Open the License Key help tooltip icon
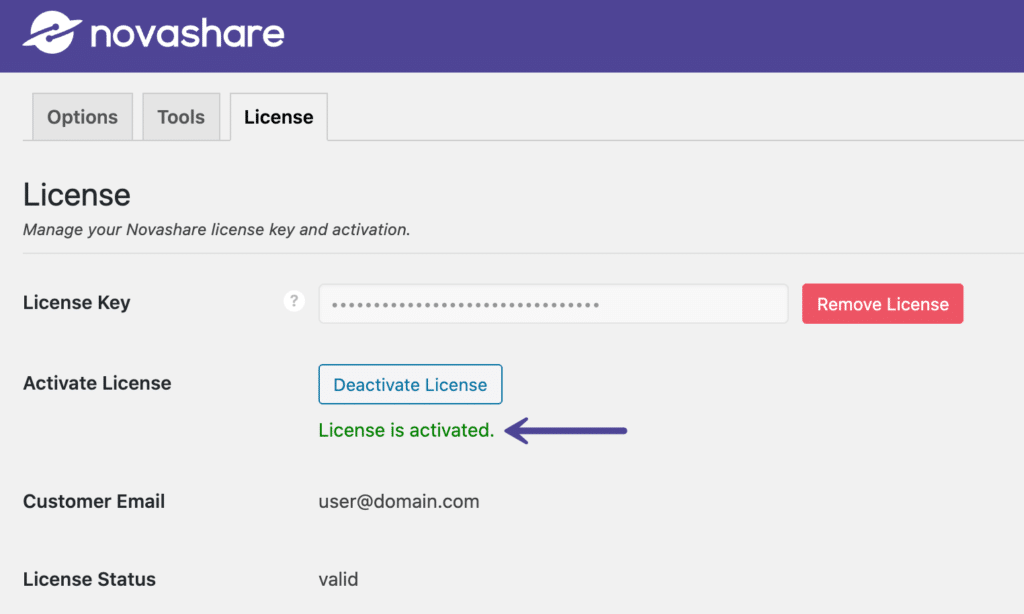Screen dimensions: 1024x614 click(x=294, y=301)
